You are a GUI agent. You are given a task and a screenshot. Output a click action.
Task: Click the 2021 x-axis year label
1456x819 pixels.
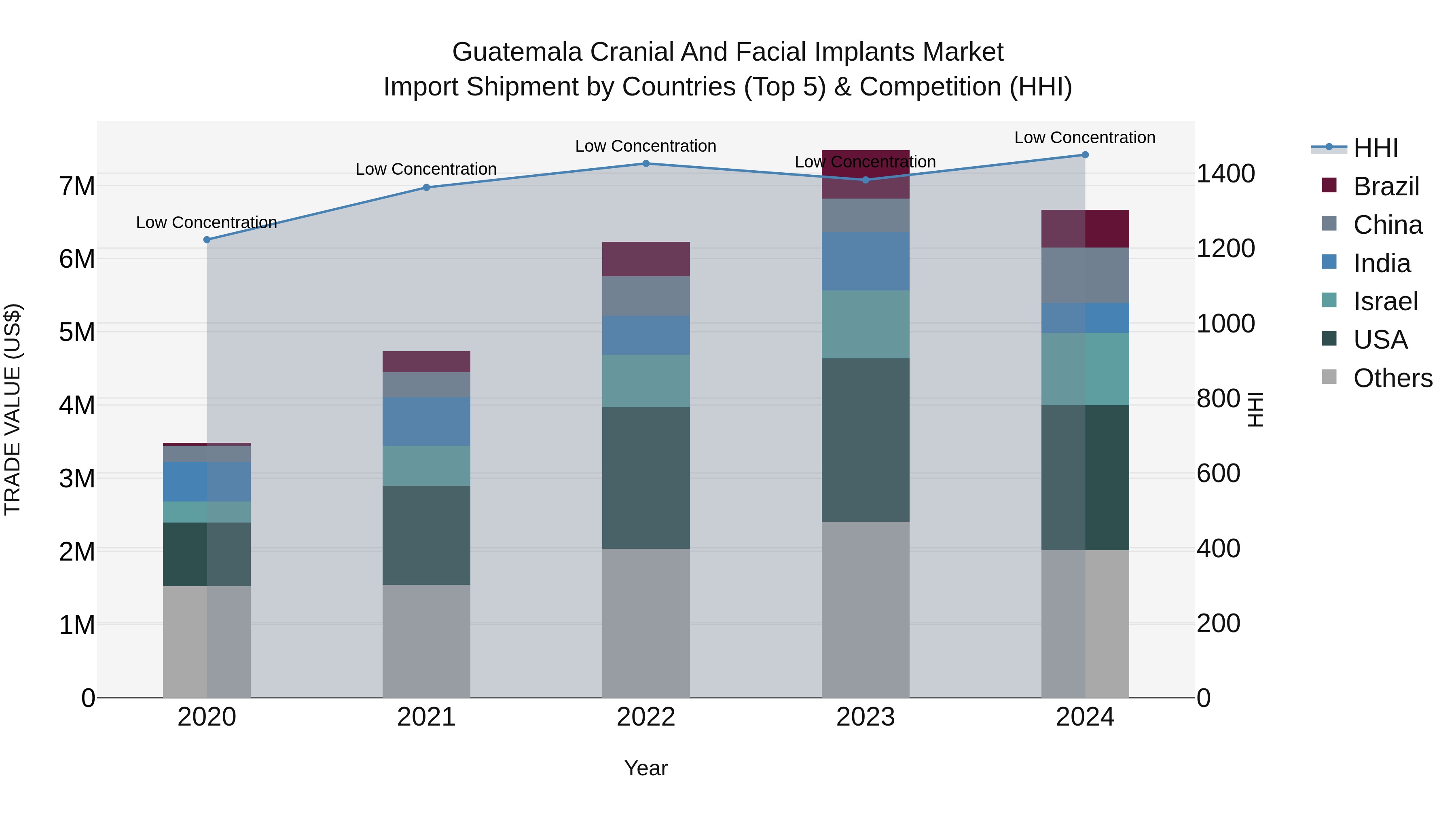427,717
